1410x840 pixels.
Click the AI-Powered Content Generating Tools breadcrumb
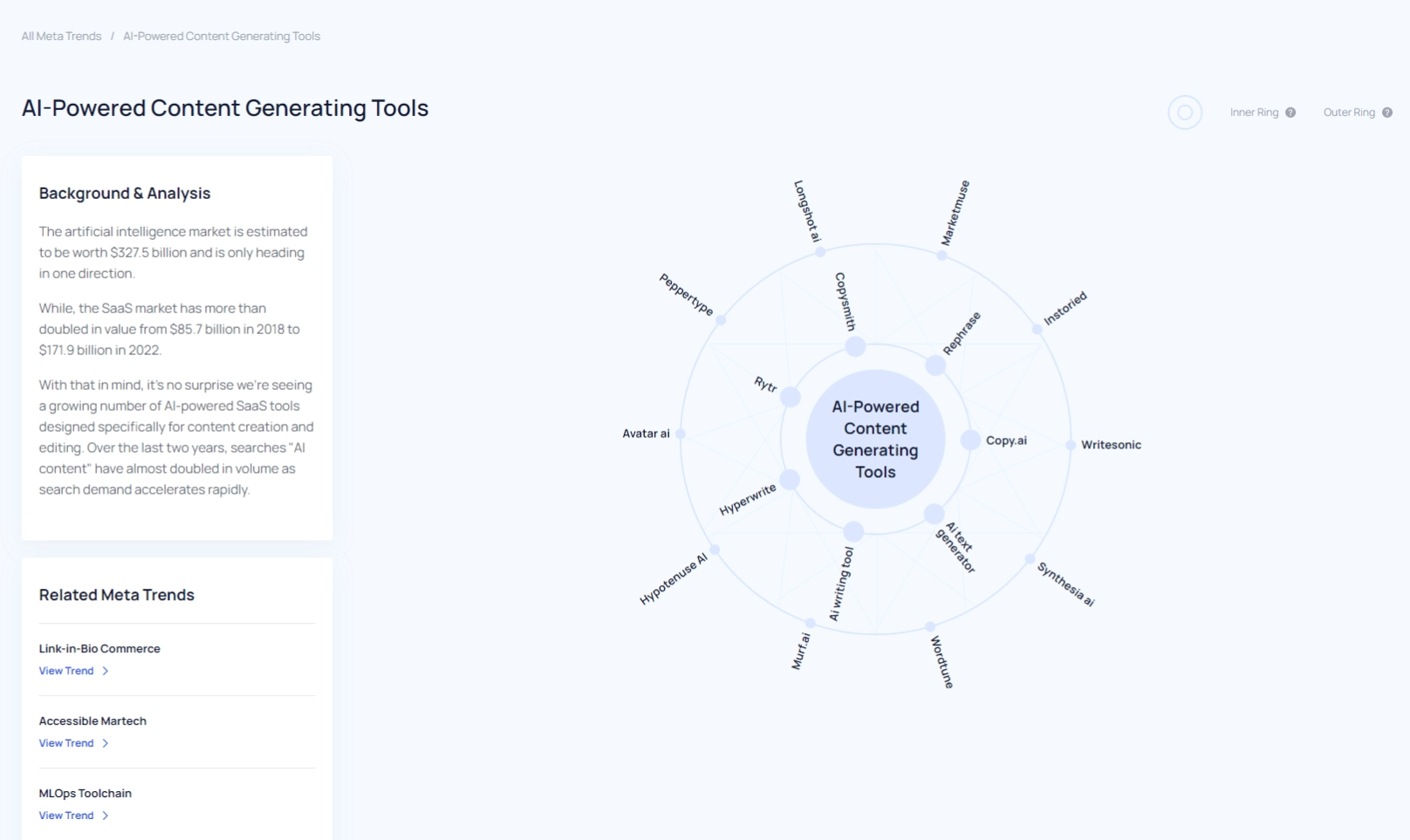[222, 37]
